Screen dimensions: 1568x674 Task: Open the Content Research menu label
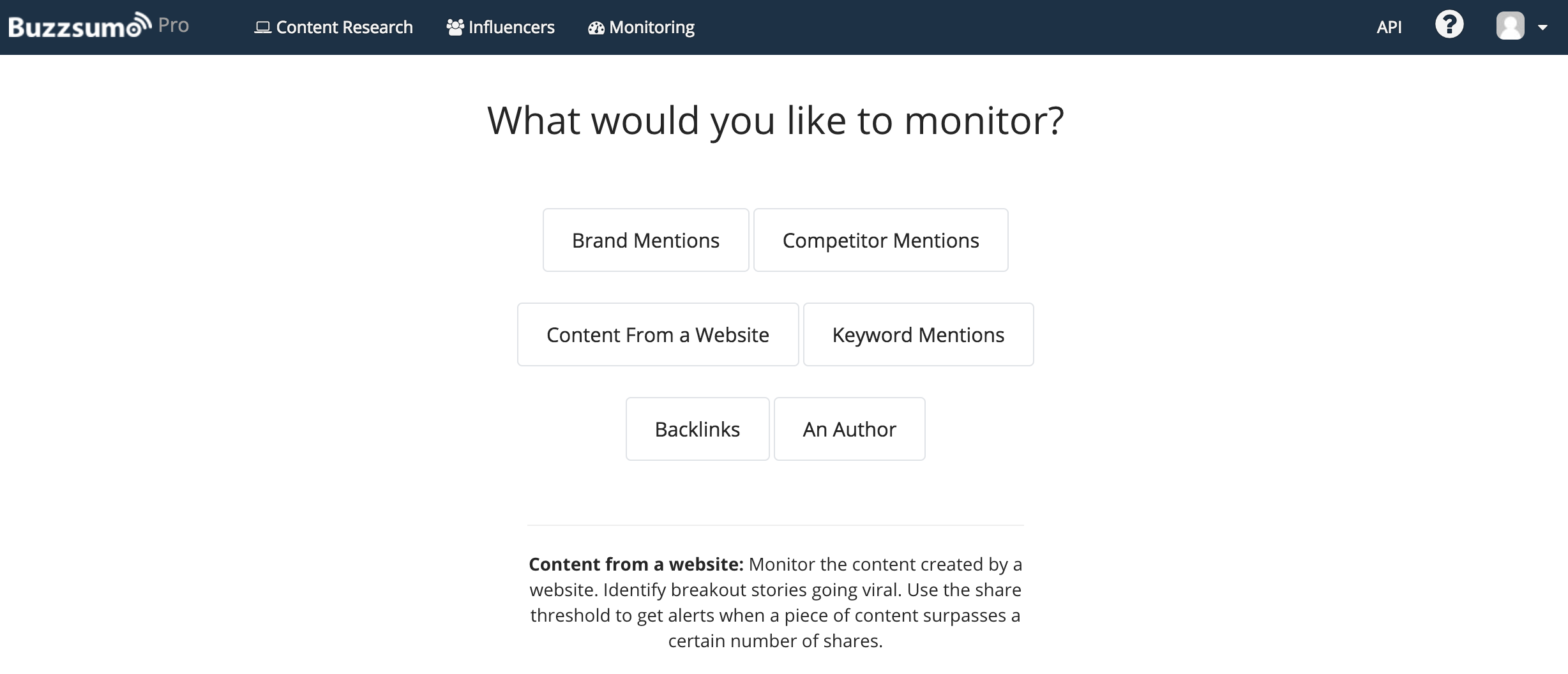coord(344,27)
